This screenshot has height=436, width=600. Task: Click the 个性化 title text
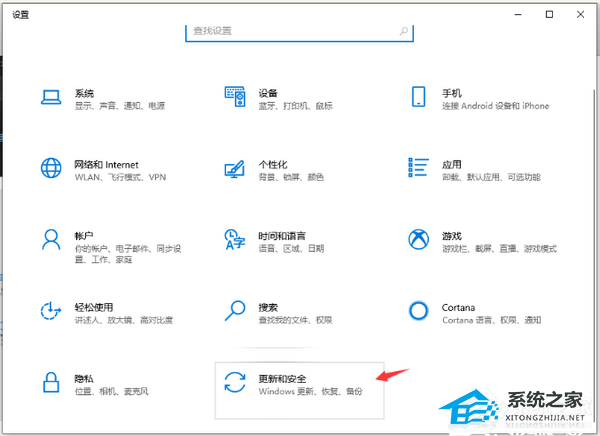[x=273, y=165]
